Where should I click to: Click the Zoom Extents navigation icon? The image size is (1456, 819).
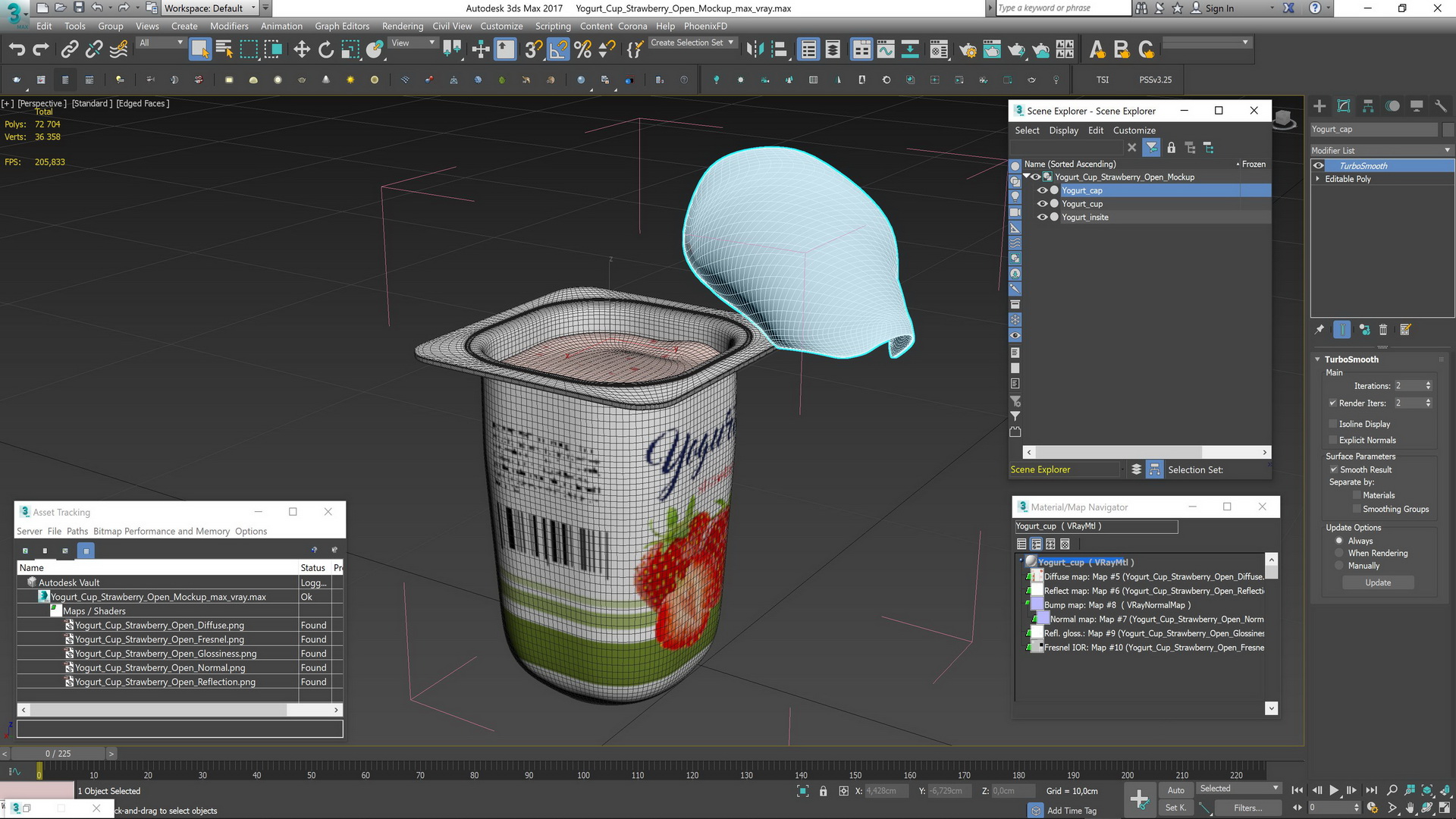[1427, 790]
